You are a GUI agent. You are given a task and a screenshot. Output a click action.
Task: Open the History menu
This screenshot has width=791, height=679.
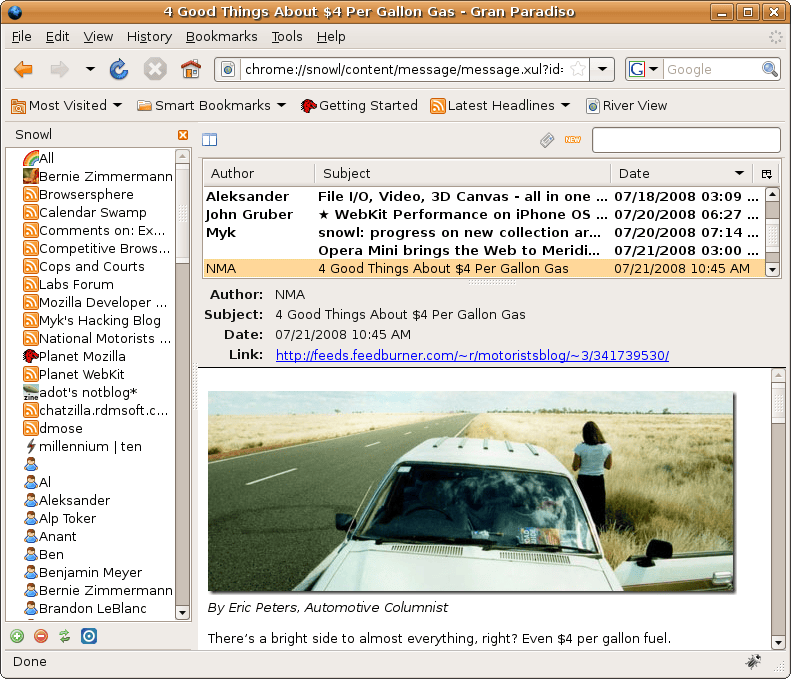pyautogui.click(x=149, y=37)
